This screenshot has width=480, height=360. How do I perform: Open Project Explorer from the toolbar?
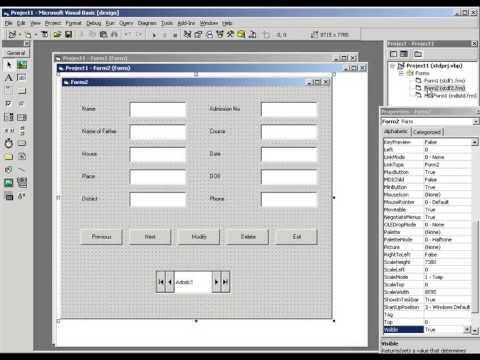[x=188, y=35]
